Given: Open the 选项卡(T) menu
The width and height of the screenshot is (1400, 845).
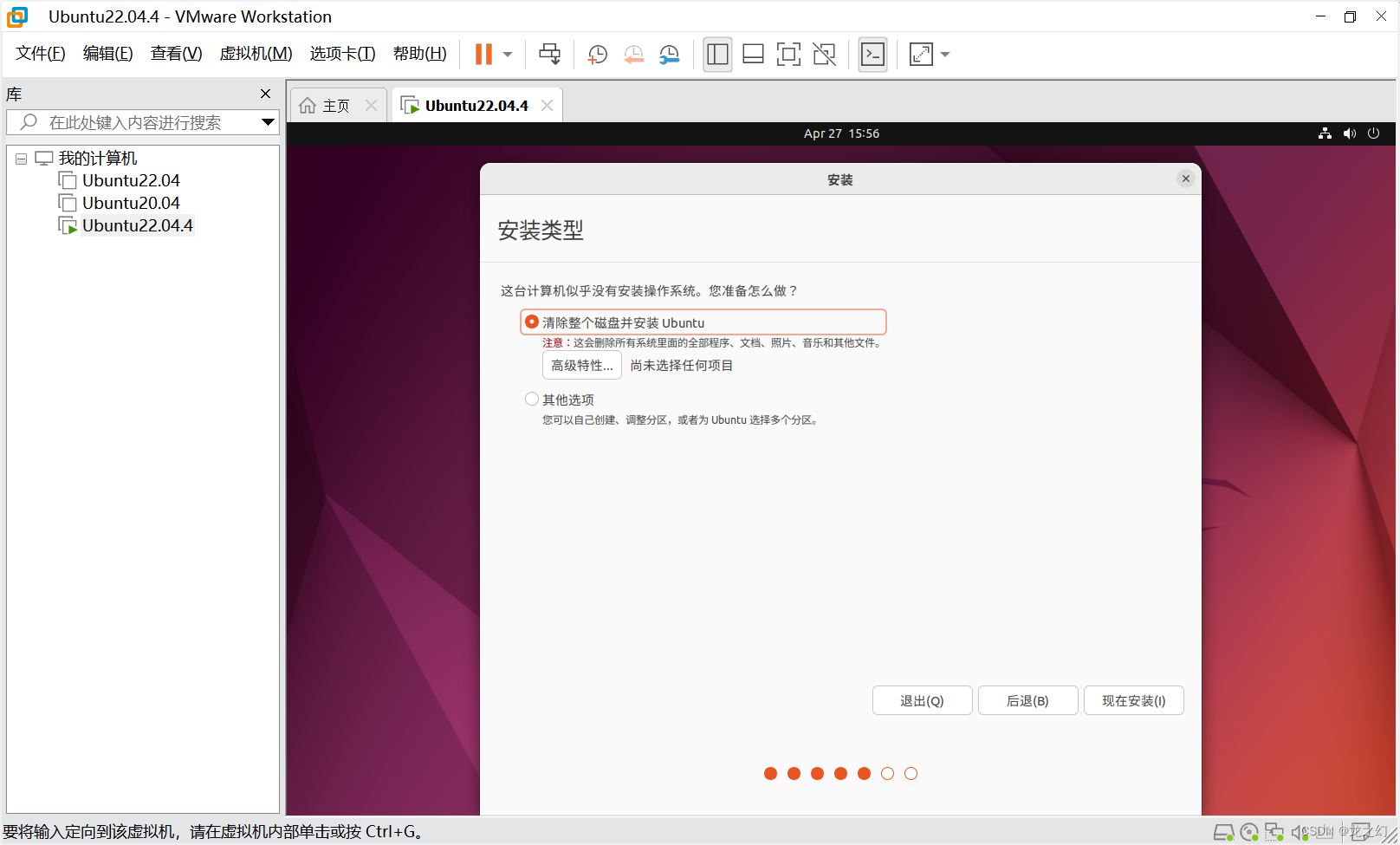Looking at the screenshot, I should [x=343, y=54].
